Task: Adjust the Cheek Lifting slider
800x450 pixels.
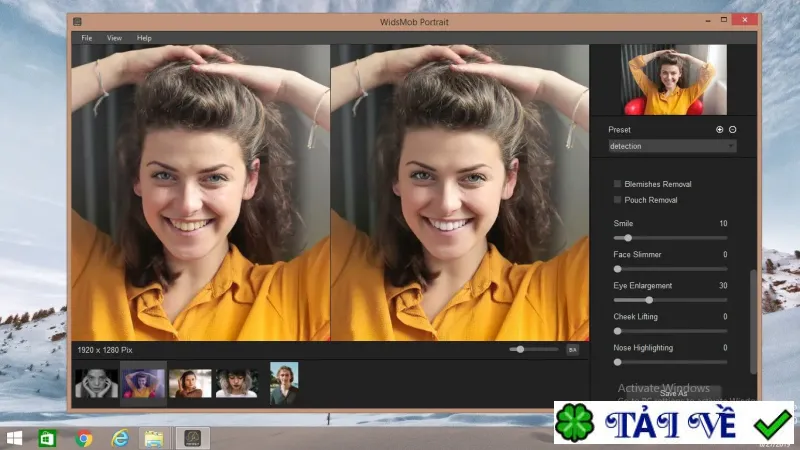Action: coord(670,331)
